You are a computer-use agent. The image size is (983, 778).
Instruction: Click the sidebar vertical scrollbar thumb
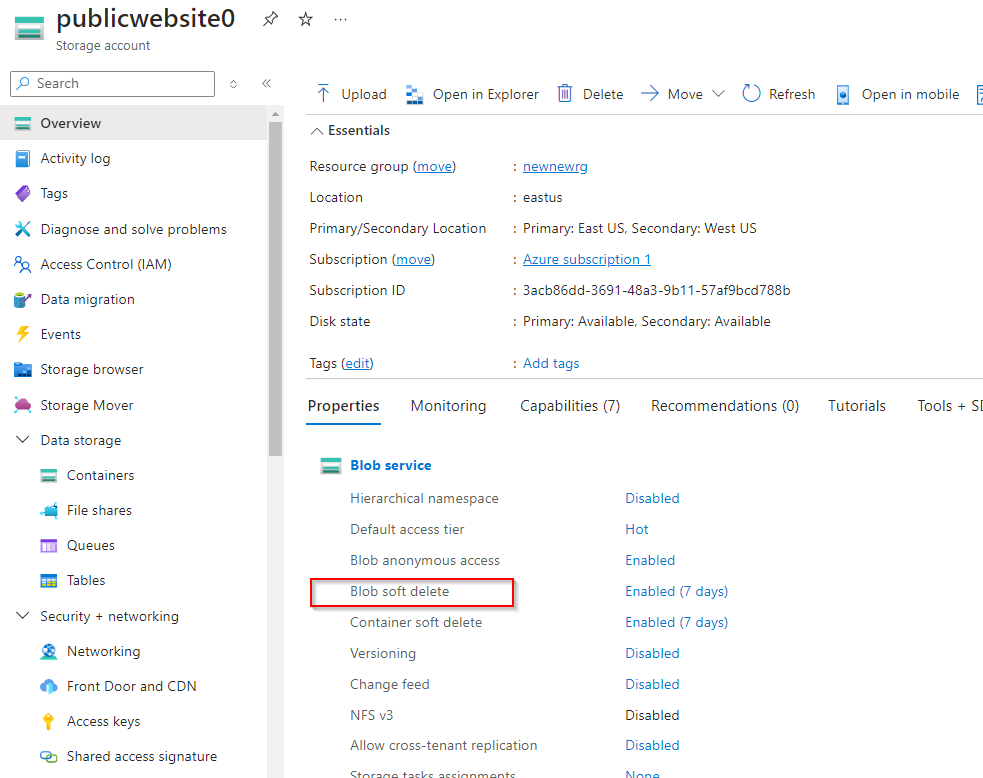pyautogui.click(x=275, y=288)
